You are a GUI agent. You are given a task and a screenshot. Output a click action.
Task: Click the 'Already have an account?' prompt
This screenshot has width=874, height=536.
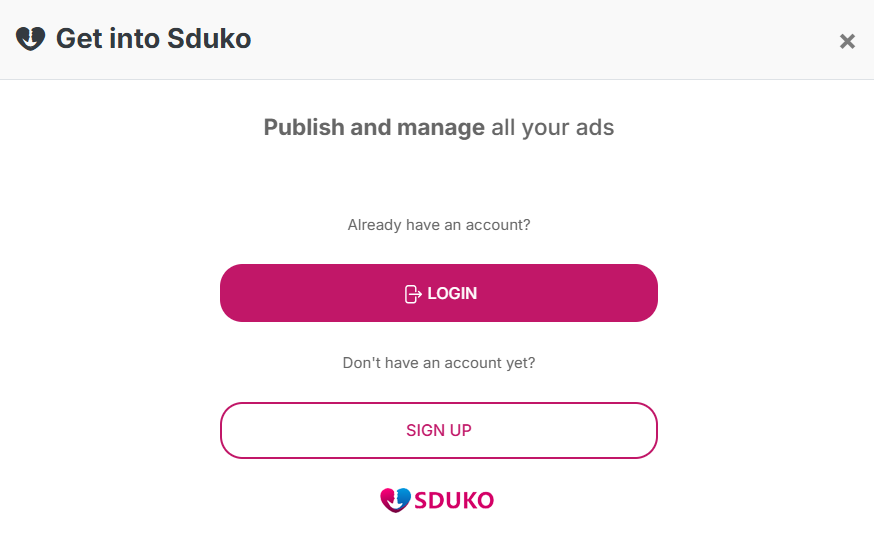pos(439,225)
